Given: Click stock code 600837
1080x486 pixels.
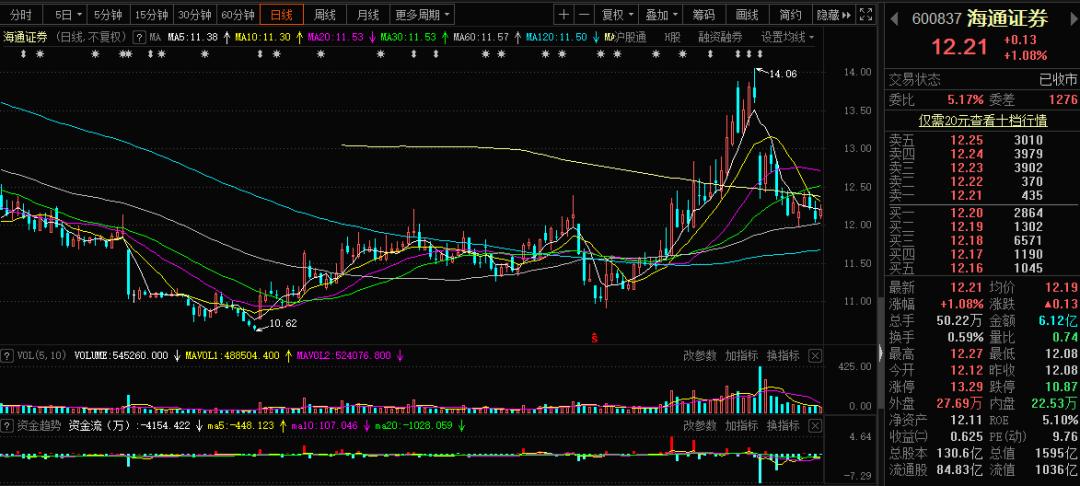Looking at the screenshot, I should pyautogui.click(x=937, y=19).
